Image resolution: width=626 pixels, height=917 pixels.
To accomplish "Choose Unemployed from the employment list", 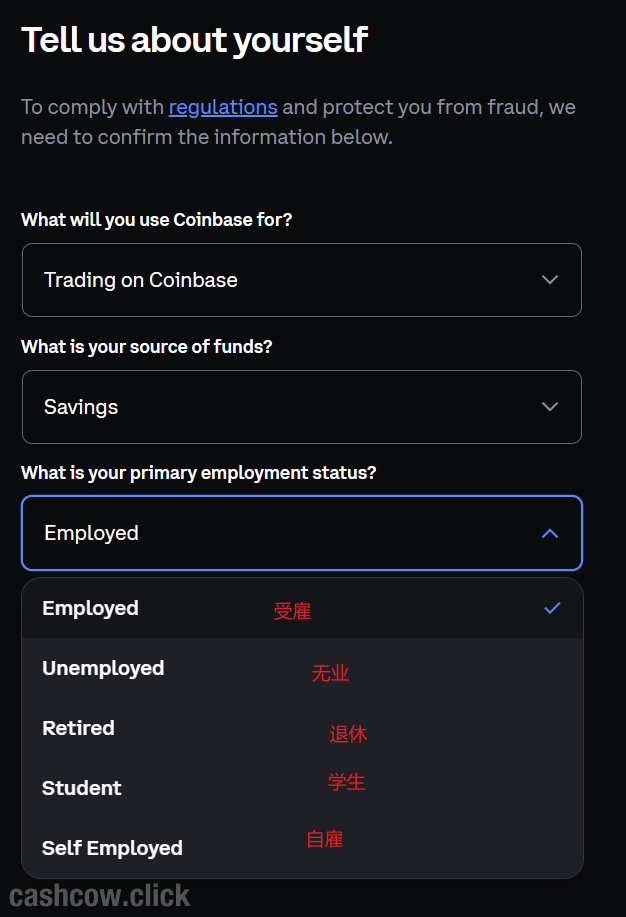I will 103,668.
